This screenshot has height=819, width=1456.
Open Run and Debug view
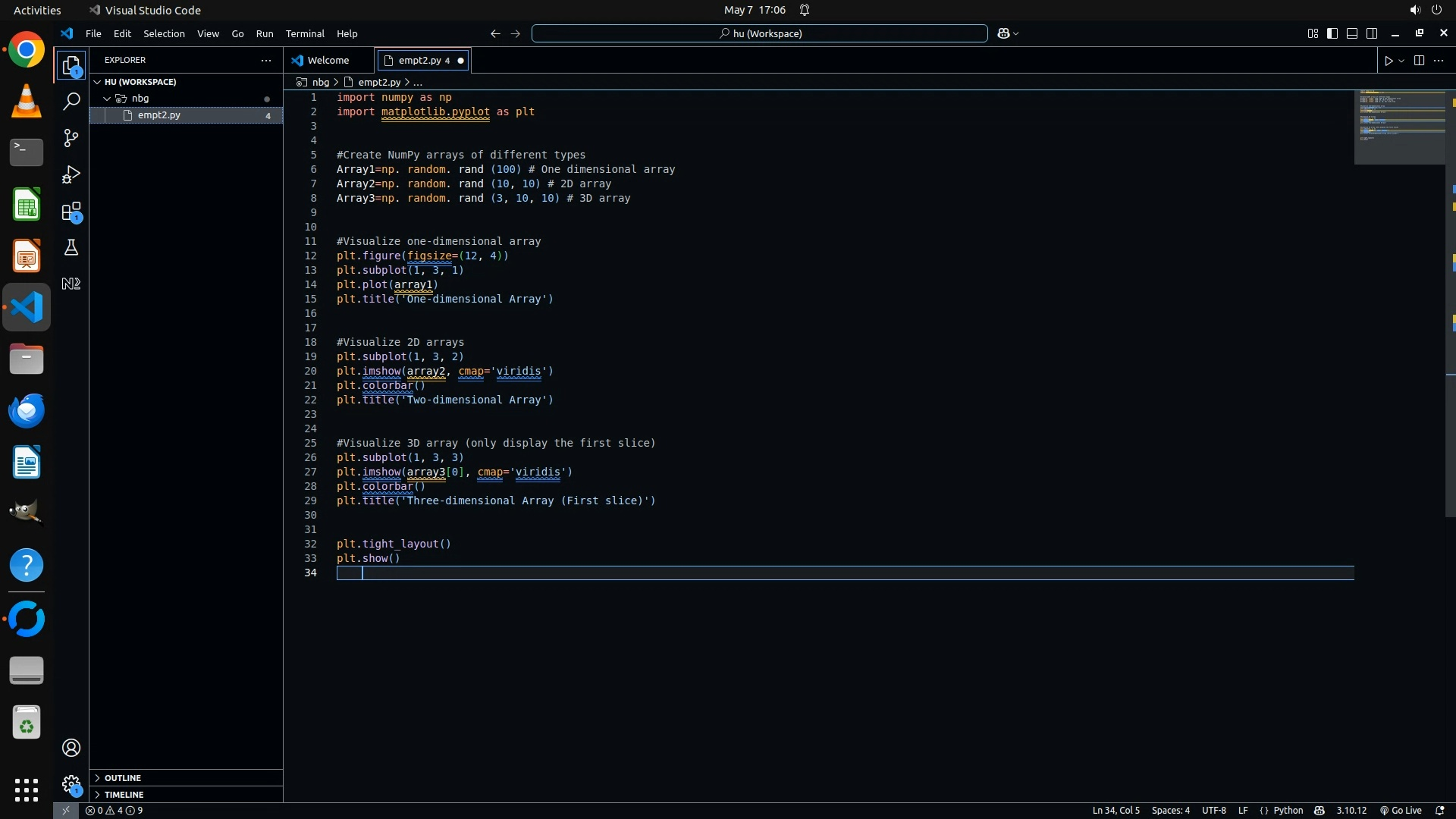(x=71, y=175)
